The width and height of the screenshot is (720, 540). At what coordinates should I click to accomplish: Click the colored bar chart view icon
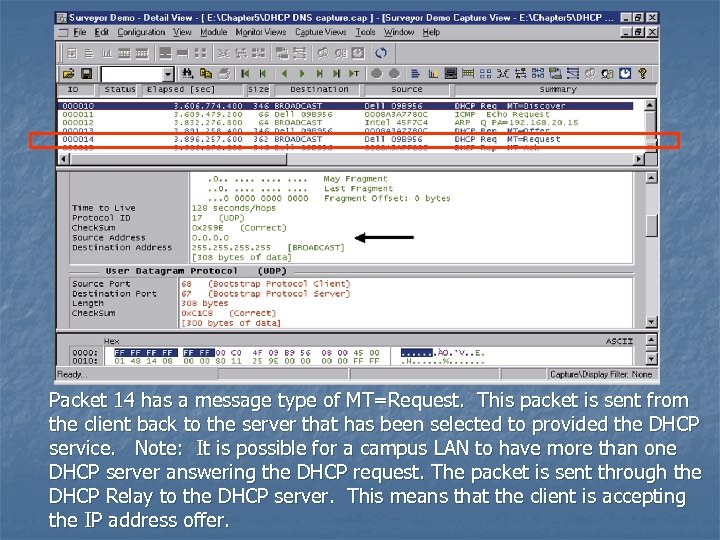(433, 73)
